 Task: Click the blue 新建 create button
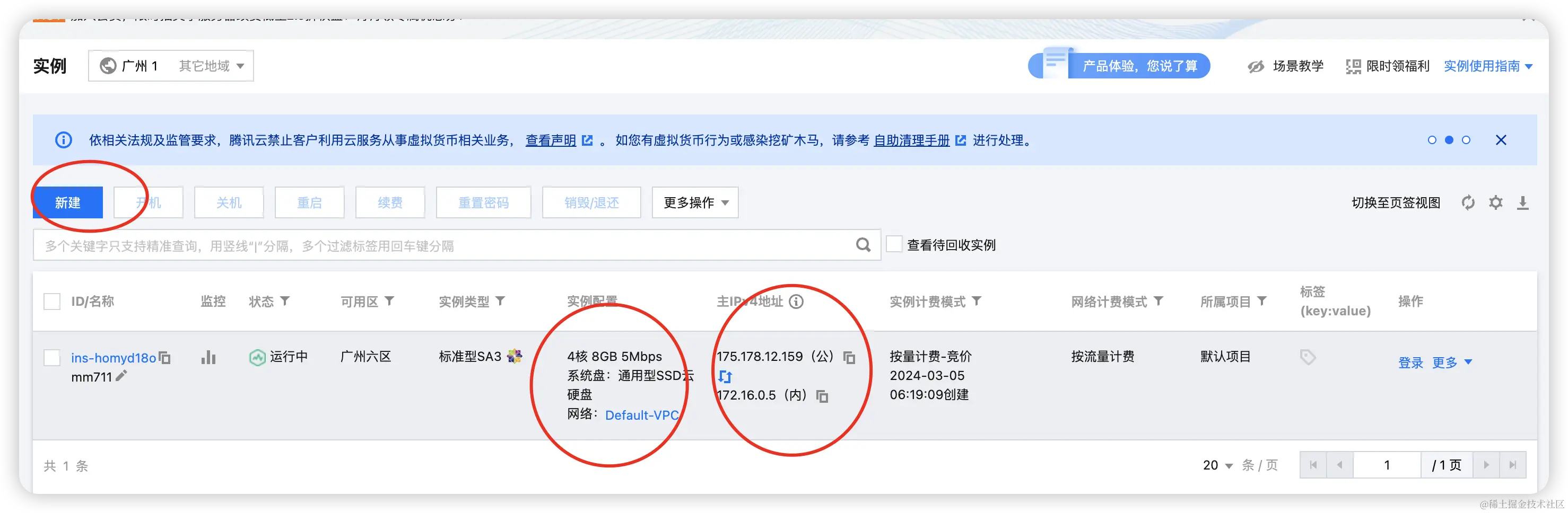(x=67, y=202)
